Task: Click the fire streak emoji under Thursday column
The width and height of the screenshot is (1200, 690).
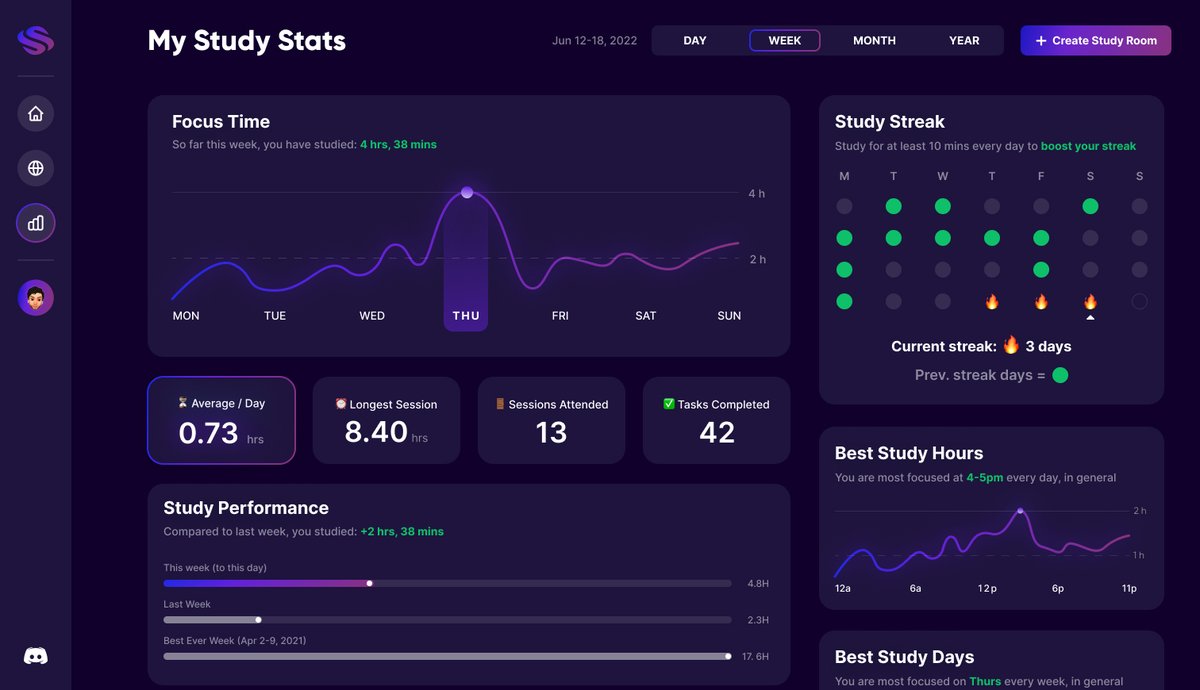Action: (x=991, y=301)
